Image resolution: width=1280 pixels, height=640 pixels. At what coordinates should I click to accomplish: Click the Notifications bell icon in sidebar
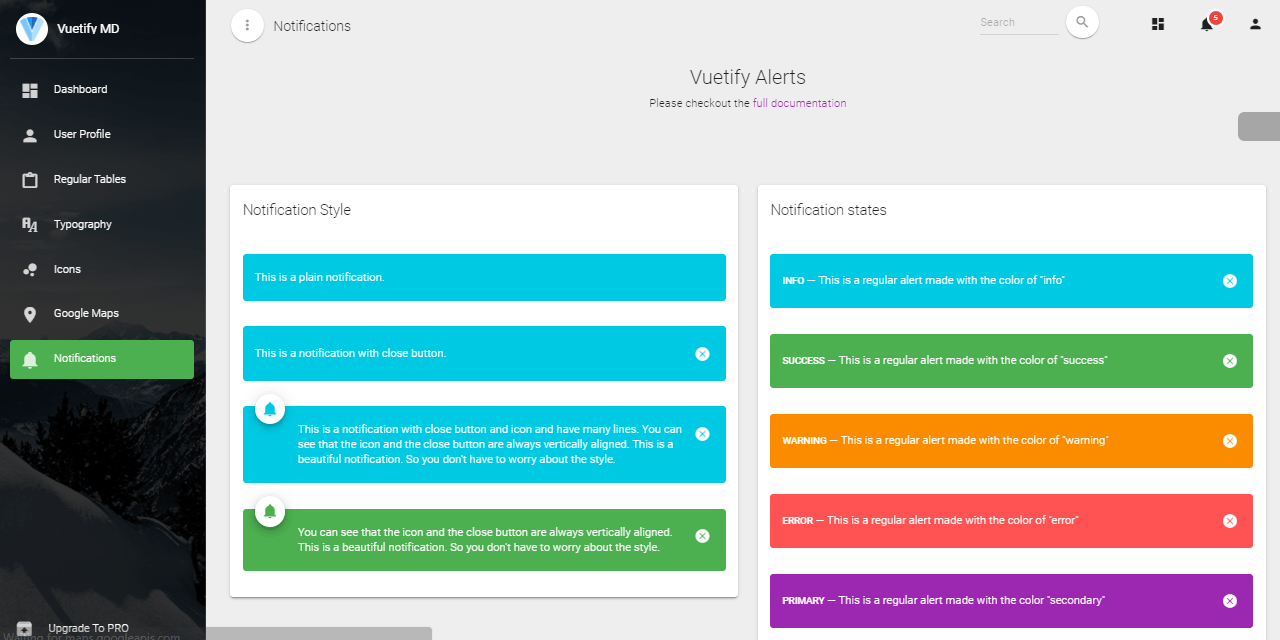coord(30,359)
